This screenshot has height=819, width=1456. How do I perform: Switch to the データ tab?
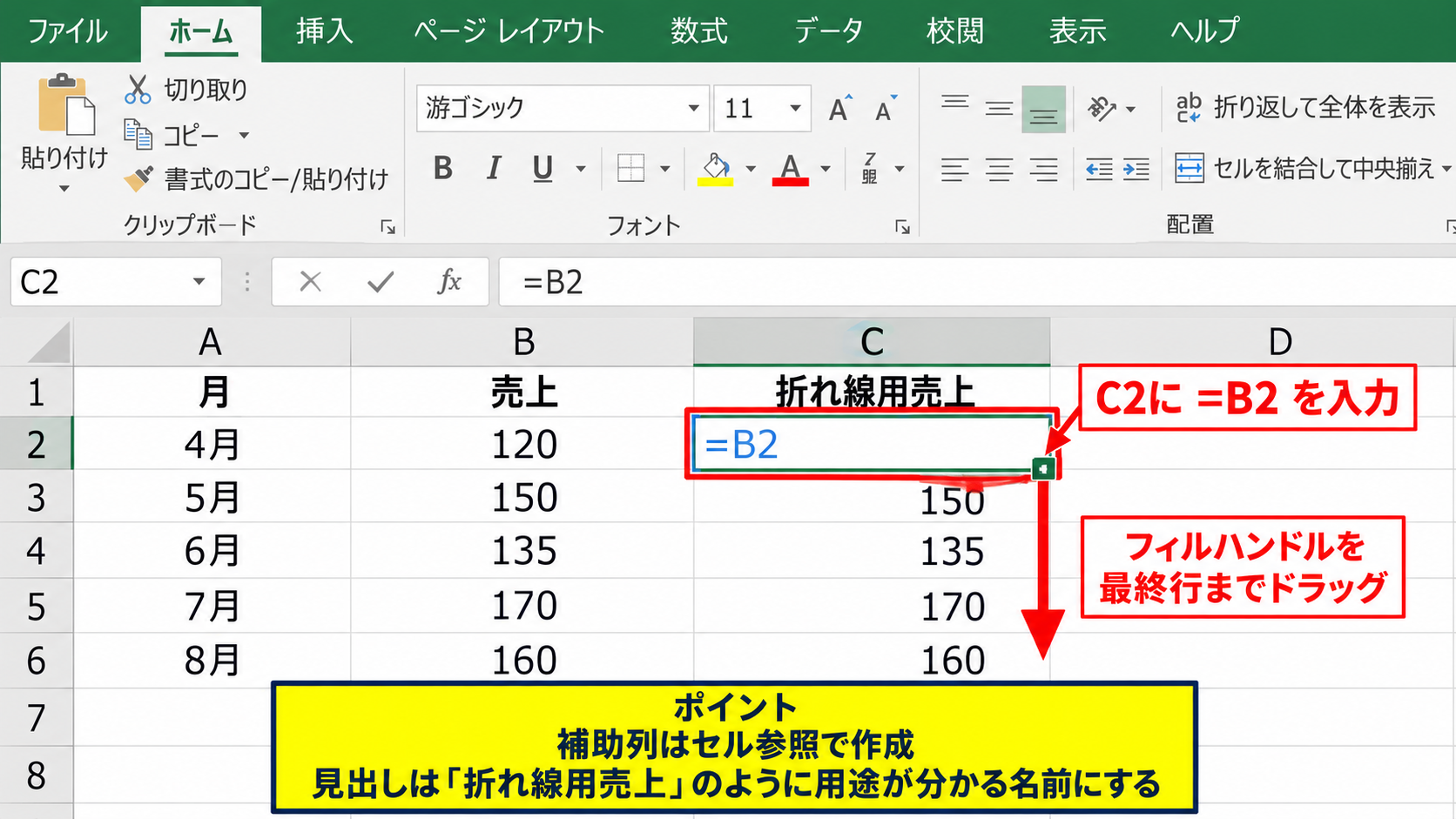coord(829,31)
